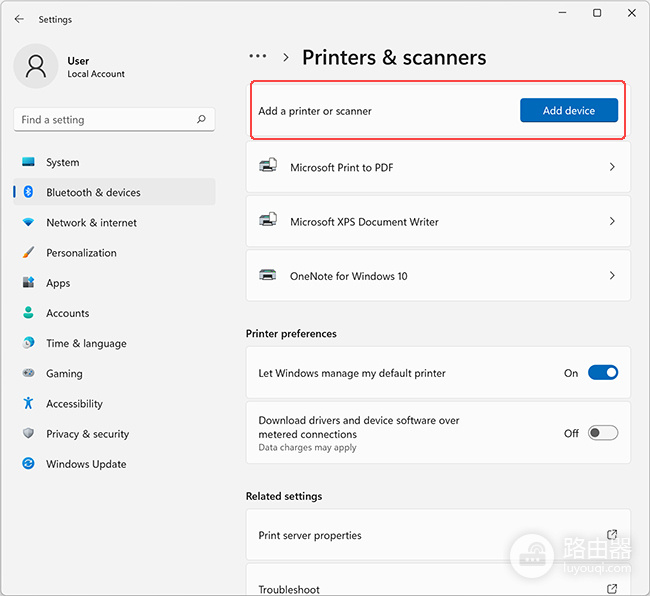Toggle Let Windows manage my default printer
Viewport: 650px width, 596px height.
[603, 373]
